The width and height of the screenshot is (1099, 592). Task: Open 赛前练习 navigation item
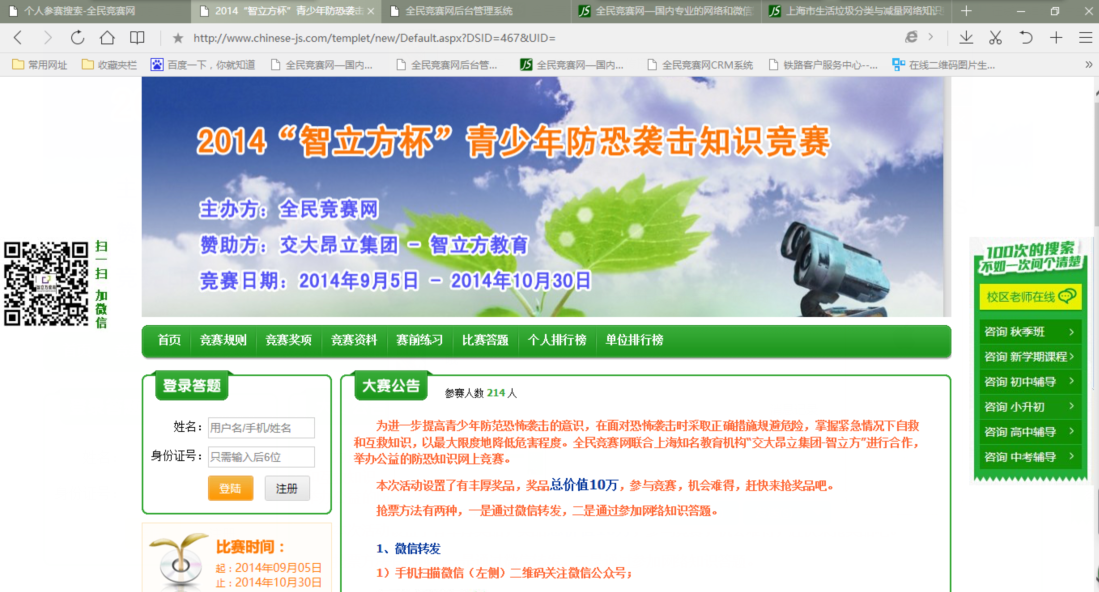tap(419, 340)
